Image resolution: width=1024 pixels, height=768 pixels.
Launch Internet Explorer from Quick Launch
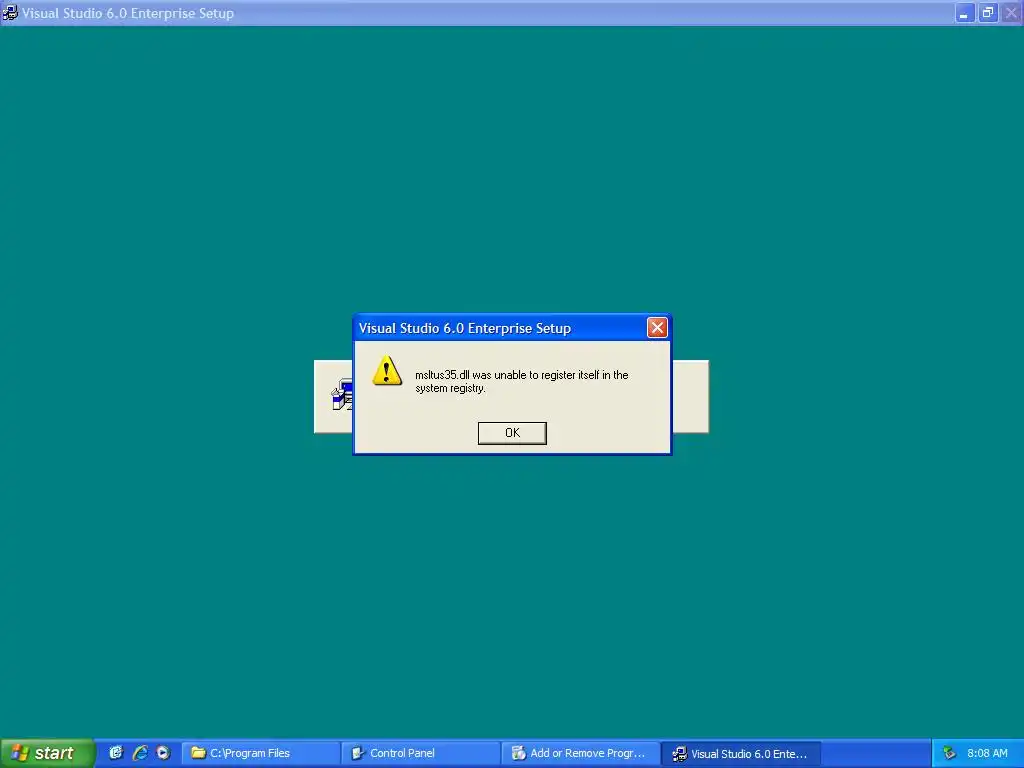pos(140,753)
